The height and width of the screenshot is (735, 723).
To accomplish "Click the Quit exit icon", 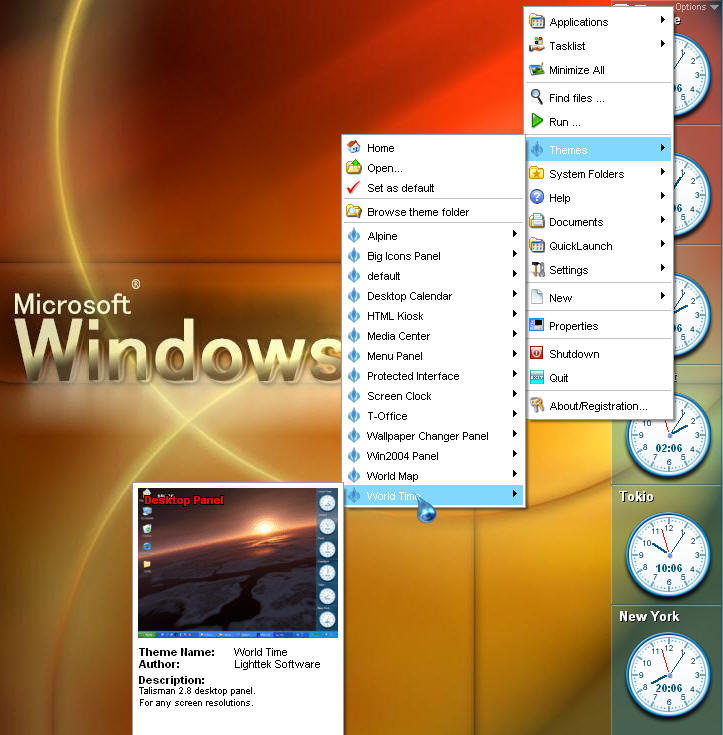I will 536,377.
